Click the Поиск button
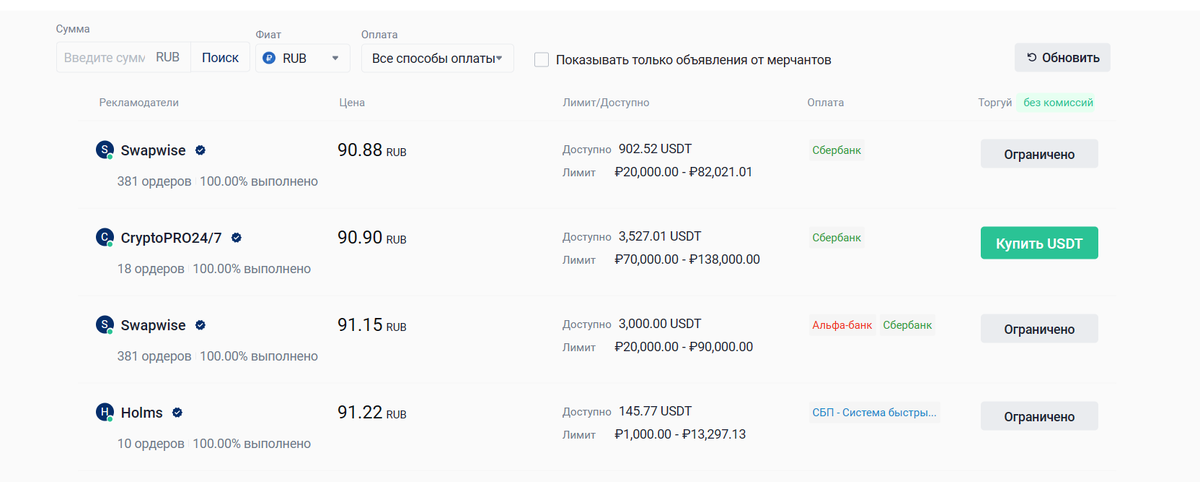1200x482 pixels. click(220, 58)
